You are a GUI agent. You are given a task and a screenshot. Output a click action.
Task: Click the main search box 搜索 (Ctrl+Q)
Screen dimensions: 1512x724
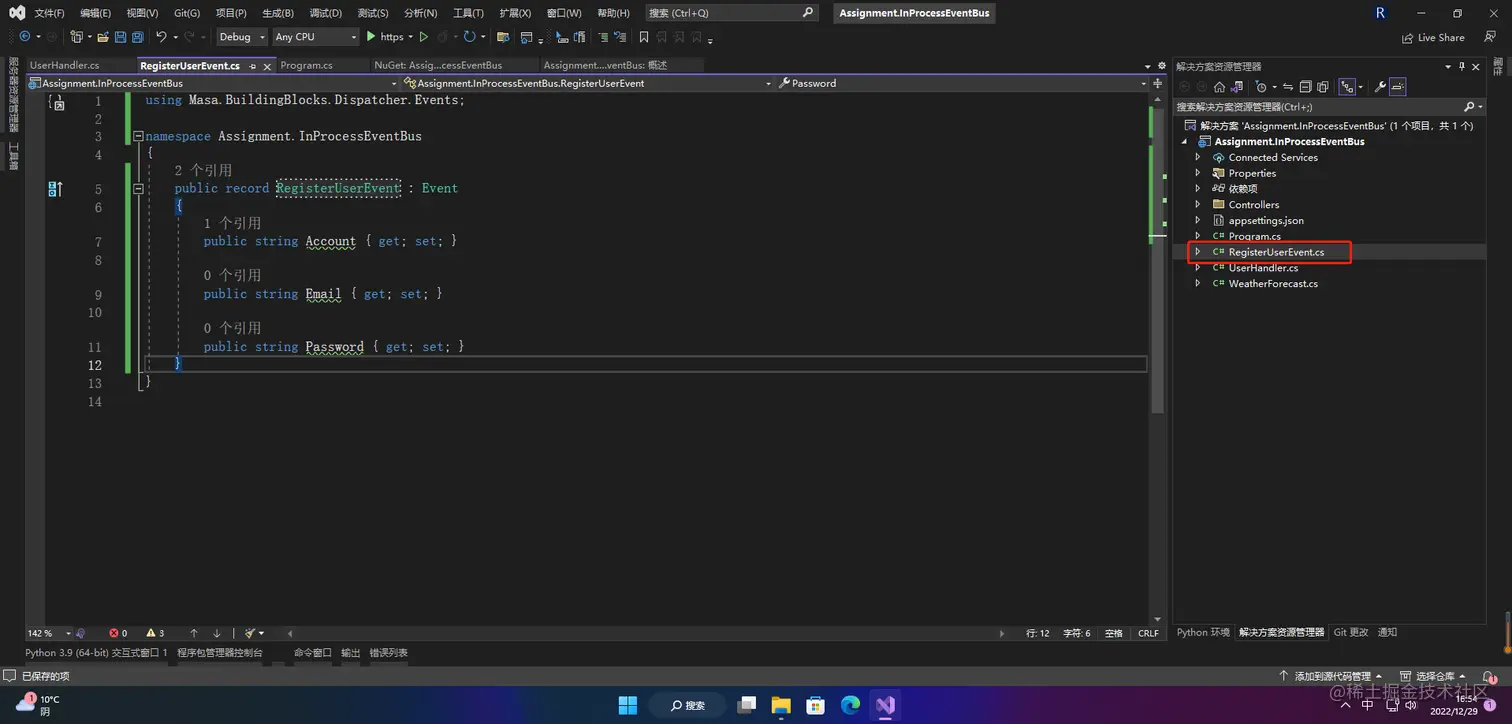pyautogui.click(x=730, y=13)
